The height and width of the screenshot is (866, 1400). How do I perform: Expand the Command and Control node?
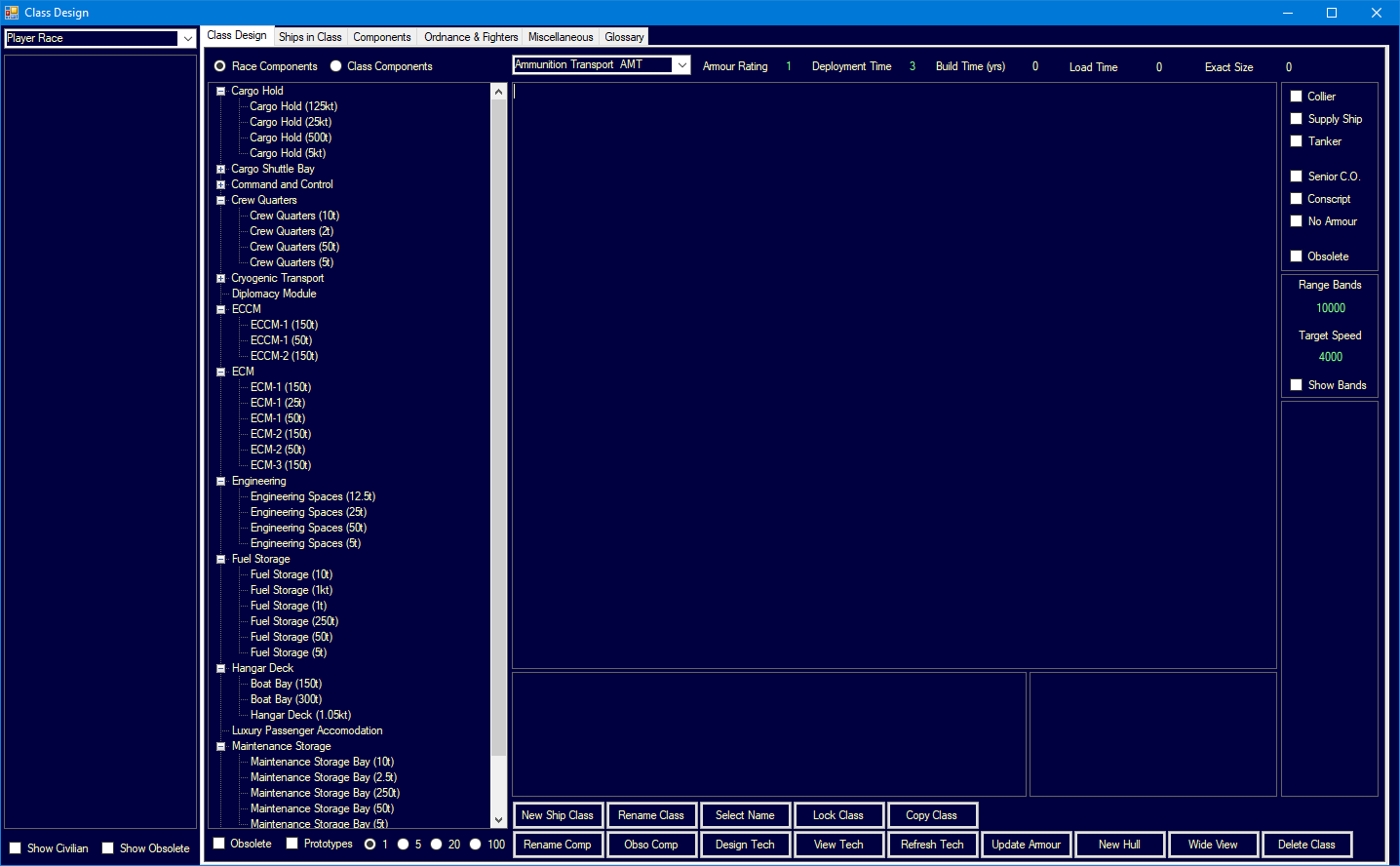221,184
